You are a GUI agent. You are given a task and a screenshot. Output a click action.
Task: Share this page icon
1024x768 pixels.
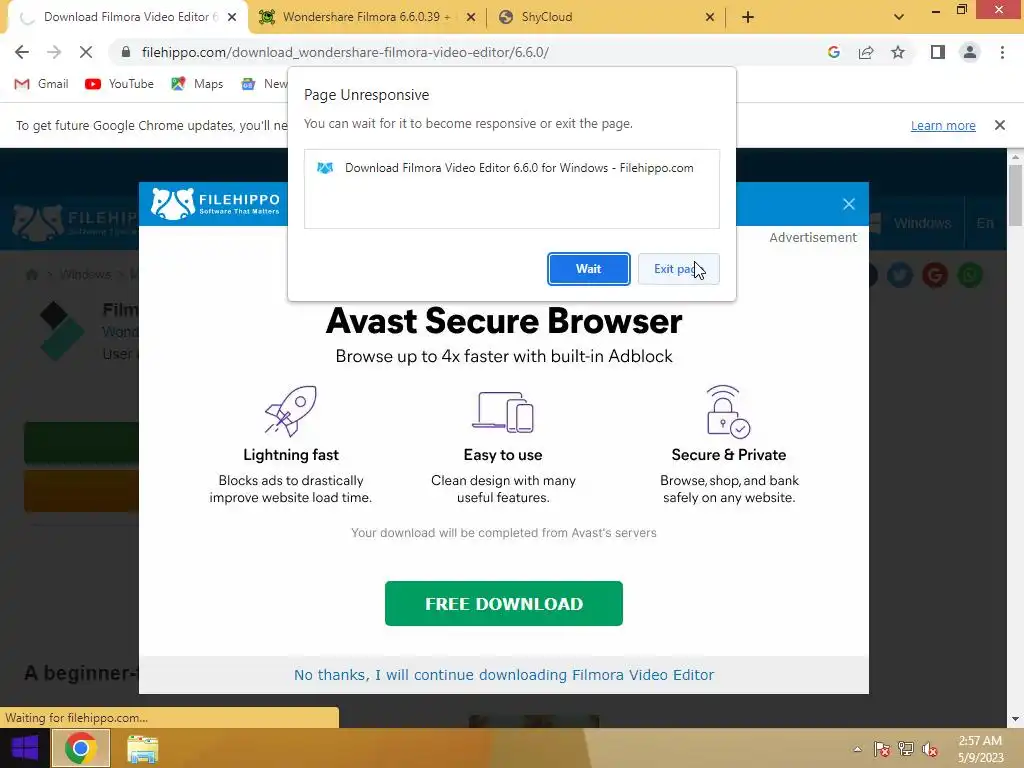click(x=866, y=52)
